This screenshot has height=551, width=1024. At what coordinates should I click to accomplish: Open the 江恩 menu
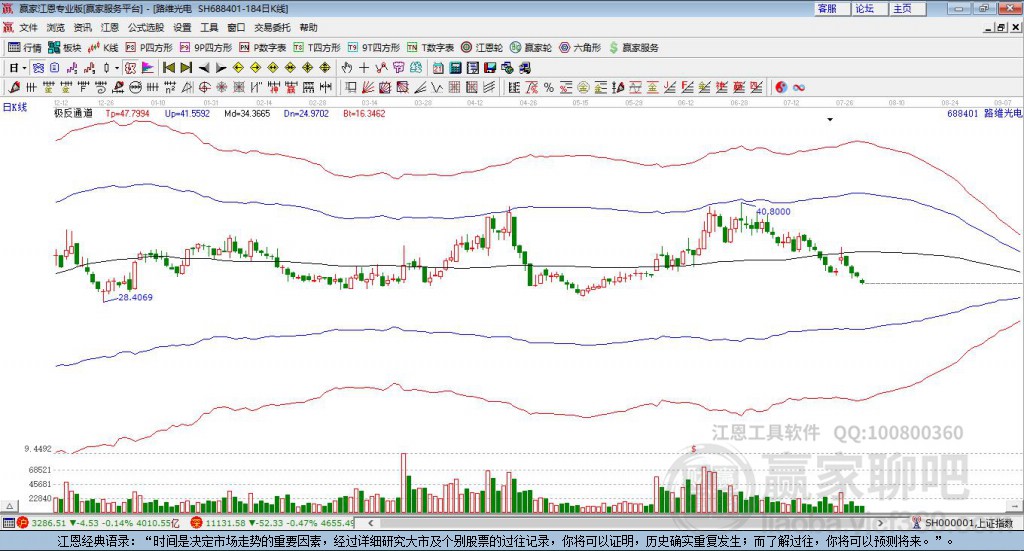[110, 27]
